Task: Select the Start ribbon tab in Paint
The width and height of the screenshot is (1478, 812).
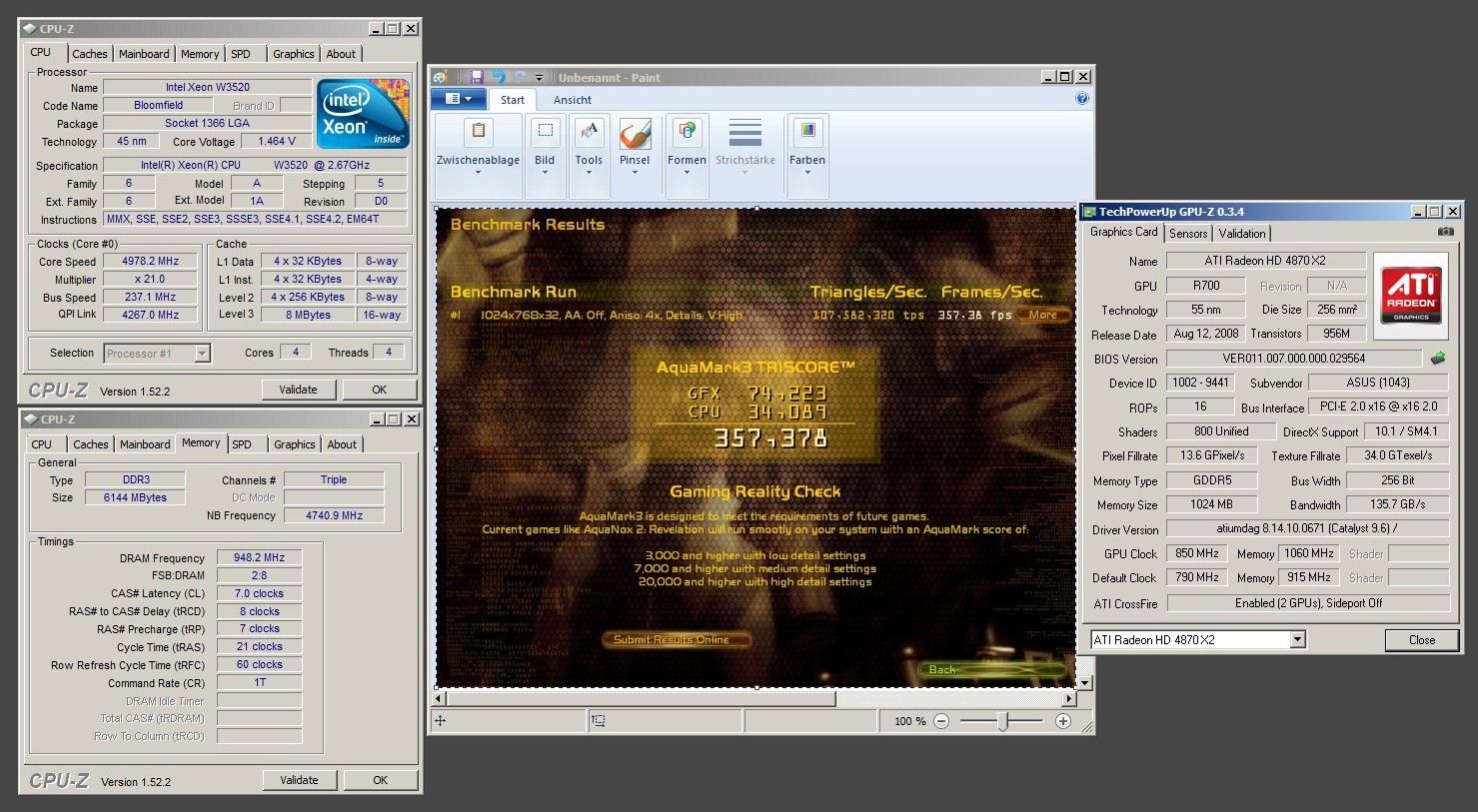Action: (x=513, y=100)
